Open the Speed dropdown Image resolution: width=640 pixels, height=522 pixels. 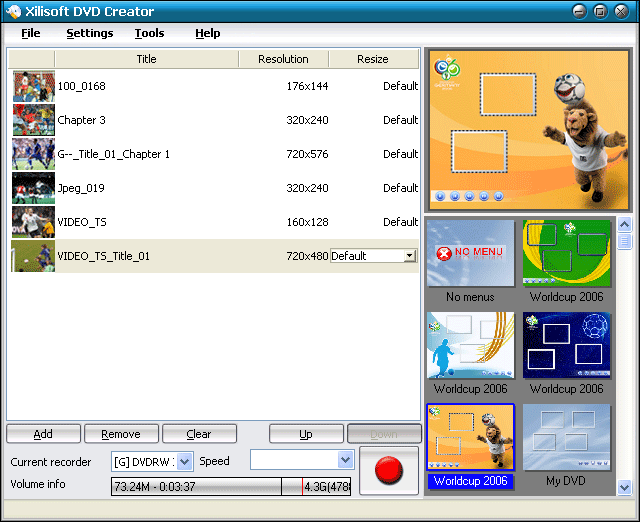345,460
